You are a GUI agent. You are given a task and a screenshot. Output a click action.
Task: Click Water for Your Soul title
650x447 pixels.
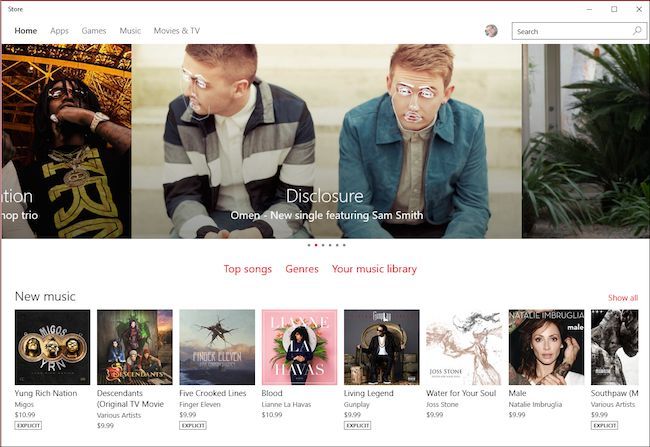(461, 393)
